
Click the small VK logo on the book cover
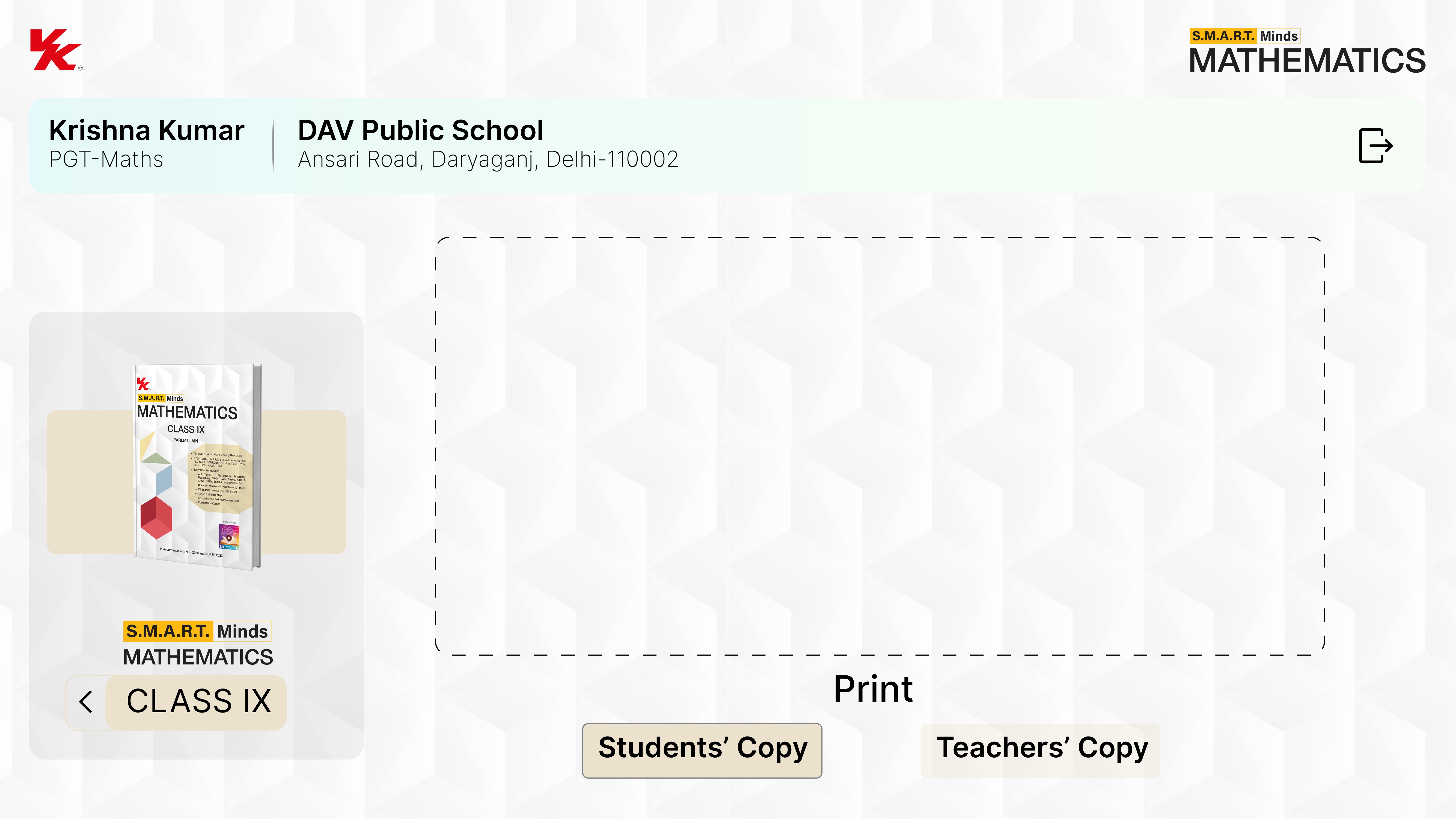tap(143, 384)
